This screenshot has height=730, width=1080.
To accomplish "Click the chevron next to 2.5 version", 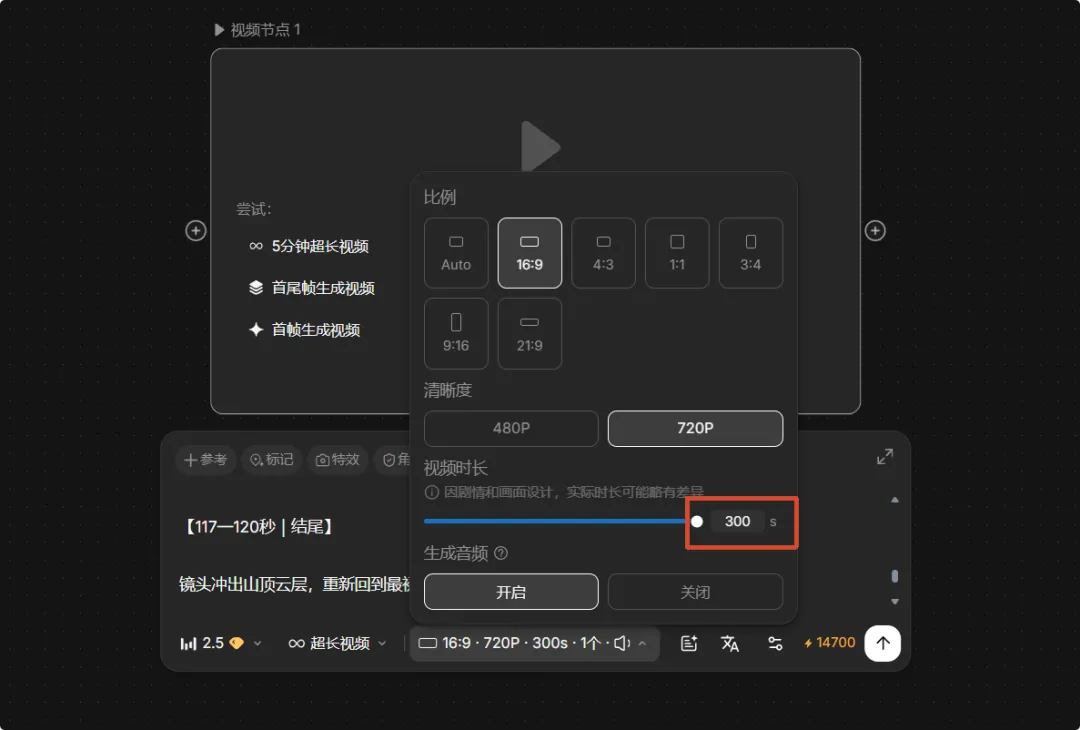I will coord(258,643).
